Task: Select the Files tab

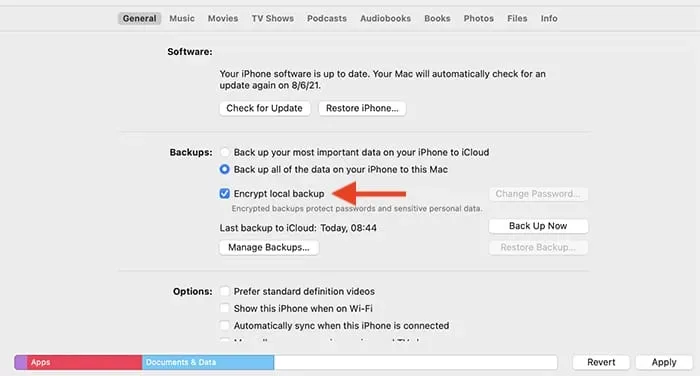Action: click(x=517, y=18)
